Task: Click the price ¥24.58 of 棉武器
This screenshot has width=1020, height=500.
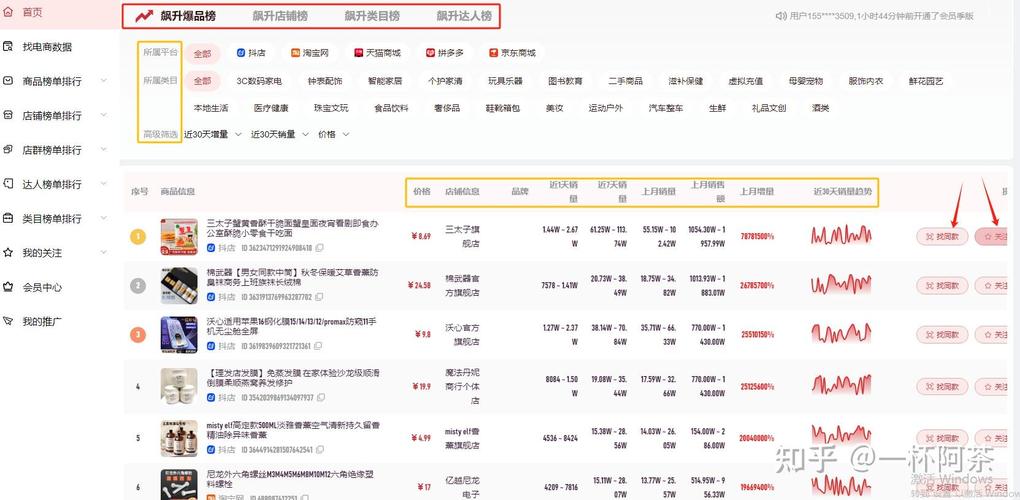Action: click(419, 285)
